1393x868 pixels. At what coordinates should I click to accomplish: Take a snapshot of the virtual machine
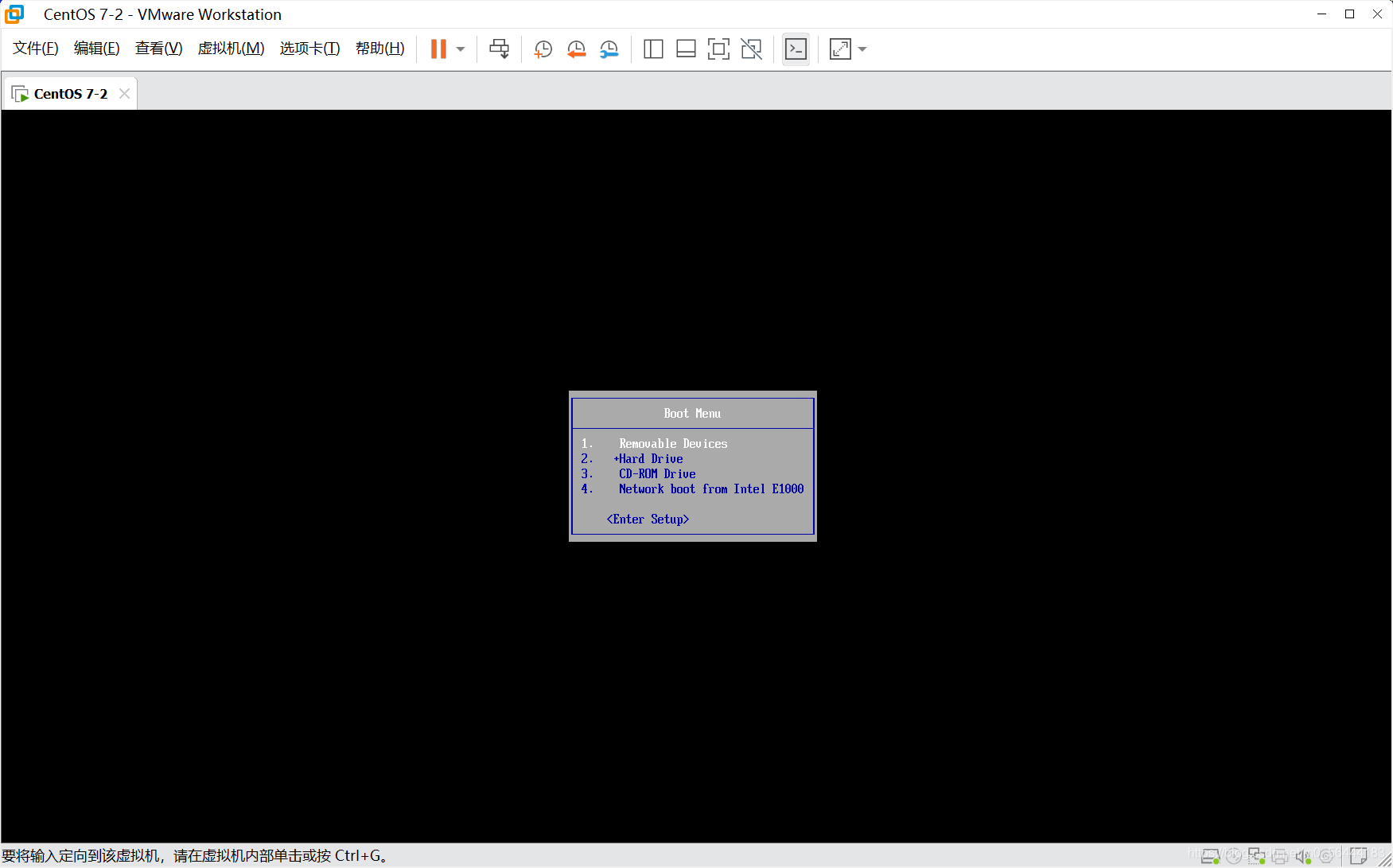(x=543, y=49)
